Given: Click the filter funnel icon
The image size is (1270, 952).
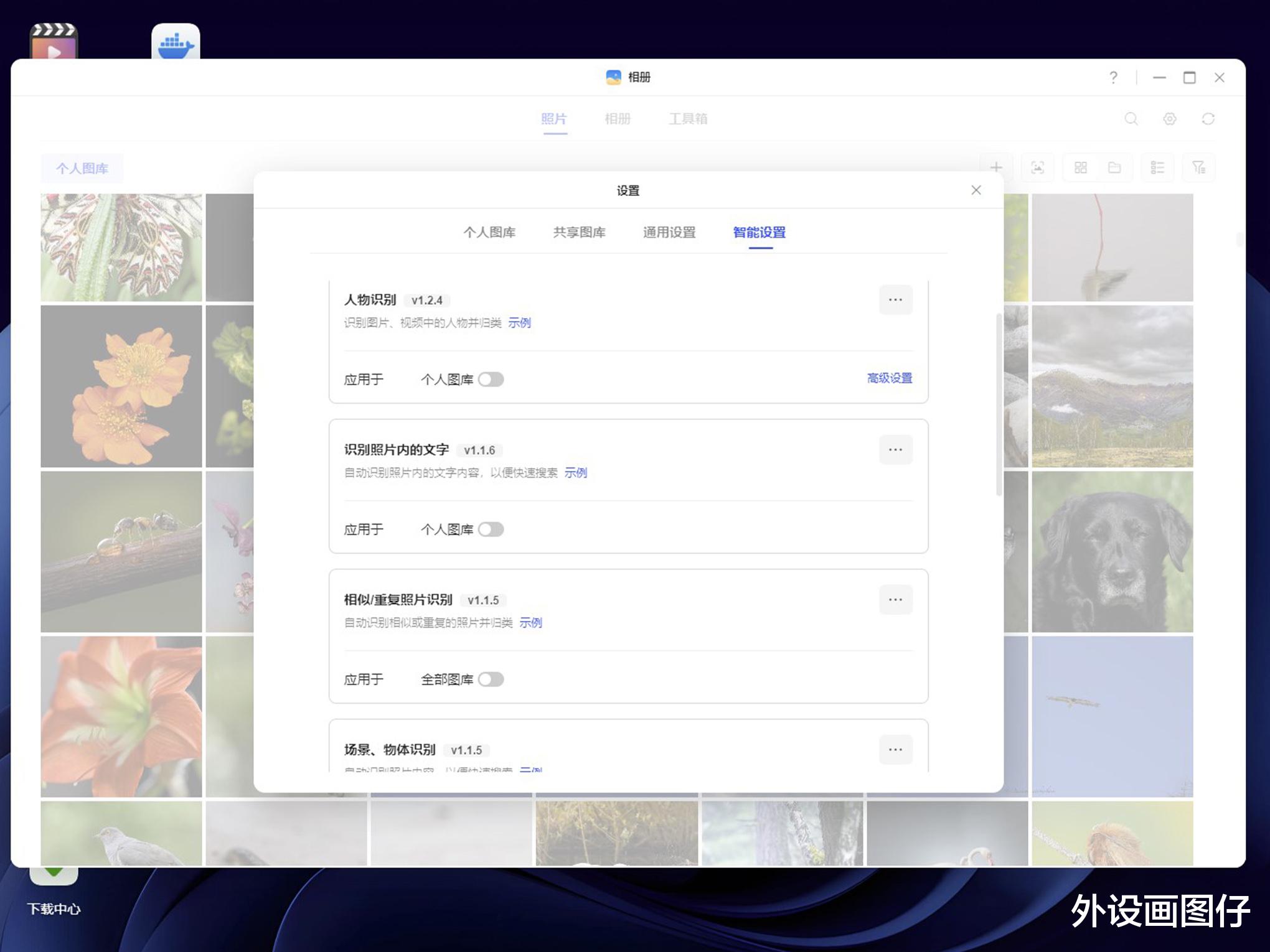Looking at the screenshot, I should (1198, 167).
